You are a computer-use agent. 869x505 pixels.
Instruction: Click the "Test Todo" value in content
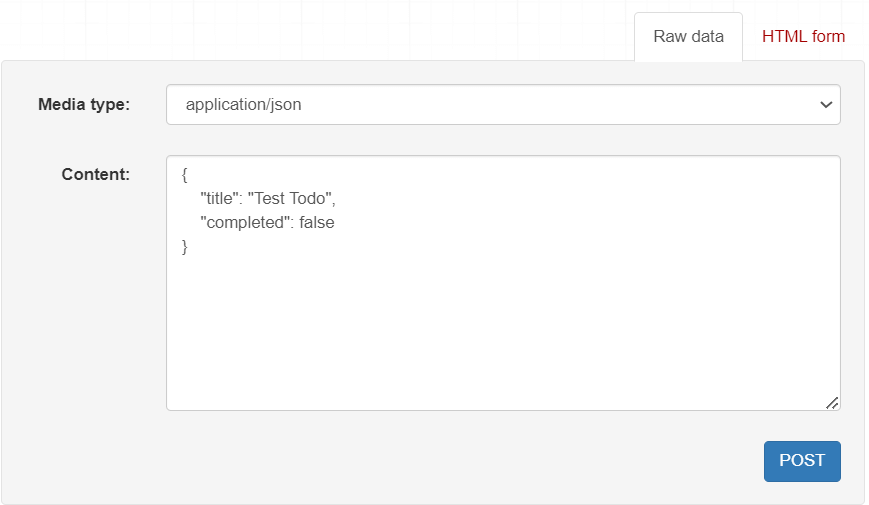click(290, 199)
